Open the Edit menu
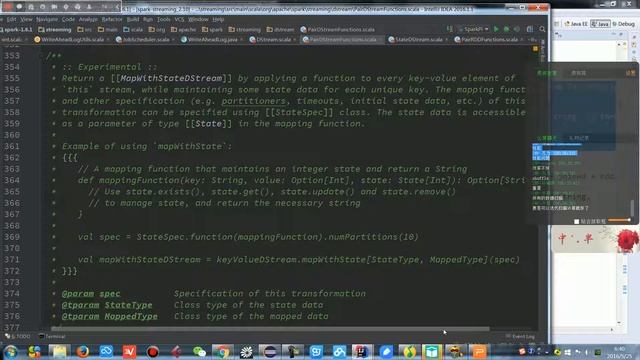640x360 pixels. [x=11, y=19]
